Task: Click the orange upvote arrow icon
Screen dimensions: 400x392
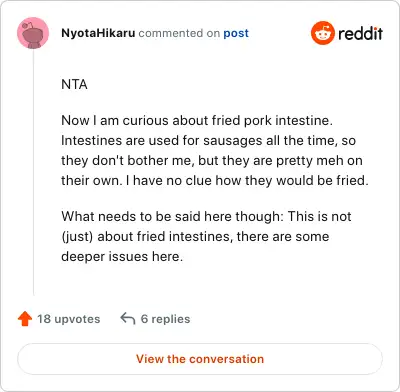Action: point(25,319)
